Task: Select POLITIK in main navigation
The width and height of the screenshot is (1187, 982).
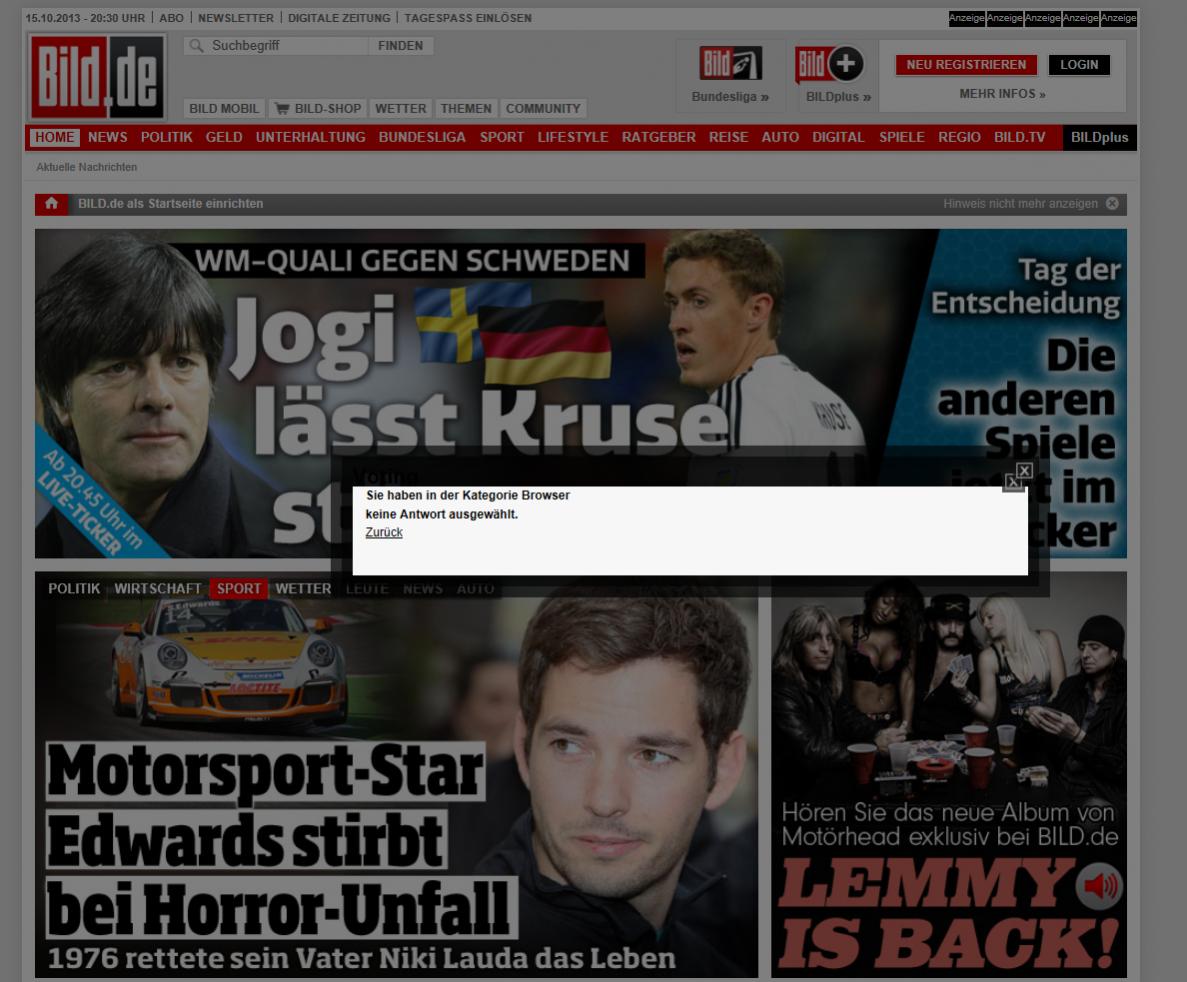Action: pyautogui.click(x=167, y=137)
